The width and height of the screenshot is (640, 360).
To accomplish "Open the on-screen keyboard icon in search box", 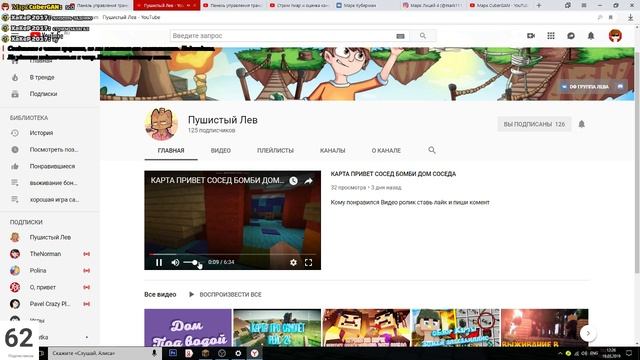I will pos(400,36).
